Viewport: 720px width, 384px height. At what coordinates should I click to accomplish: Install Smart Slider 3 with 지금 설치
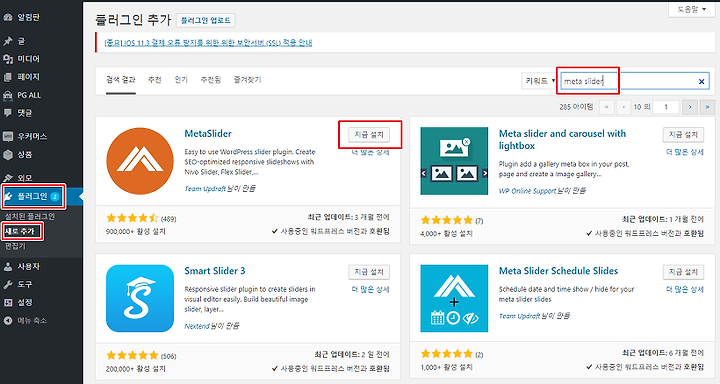tap(369, 272)
